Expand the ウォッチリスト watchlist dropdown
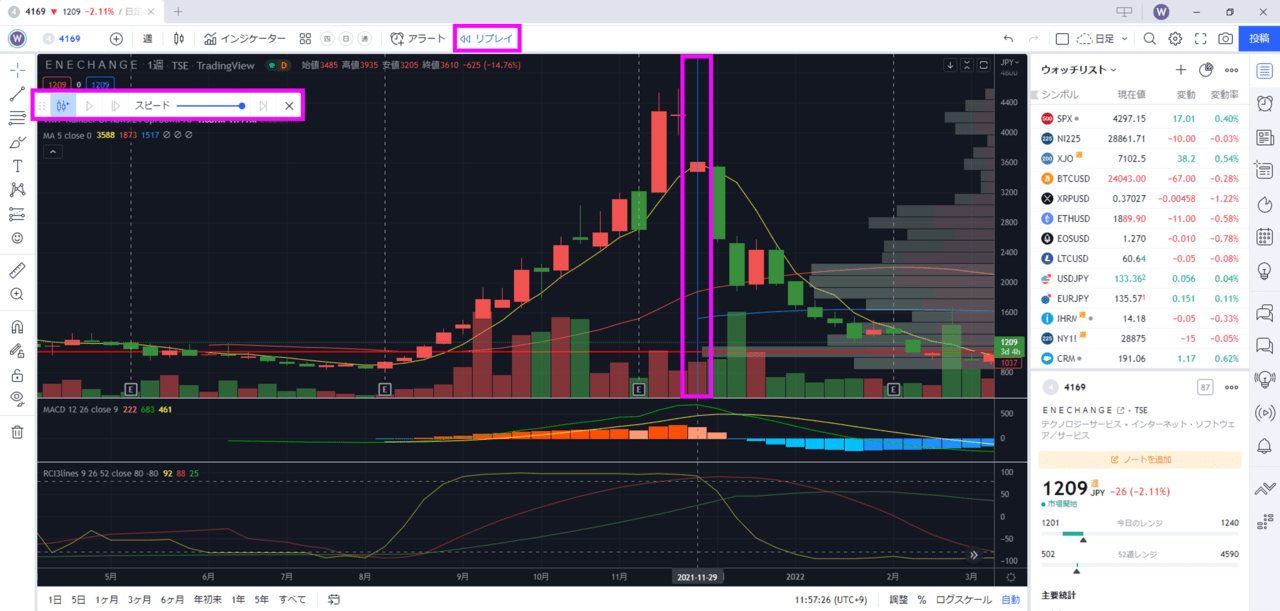Viewport: 1280px width, 611px height. click(1079, 70)
